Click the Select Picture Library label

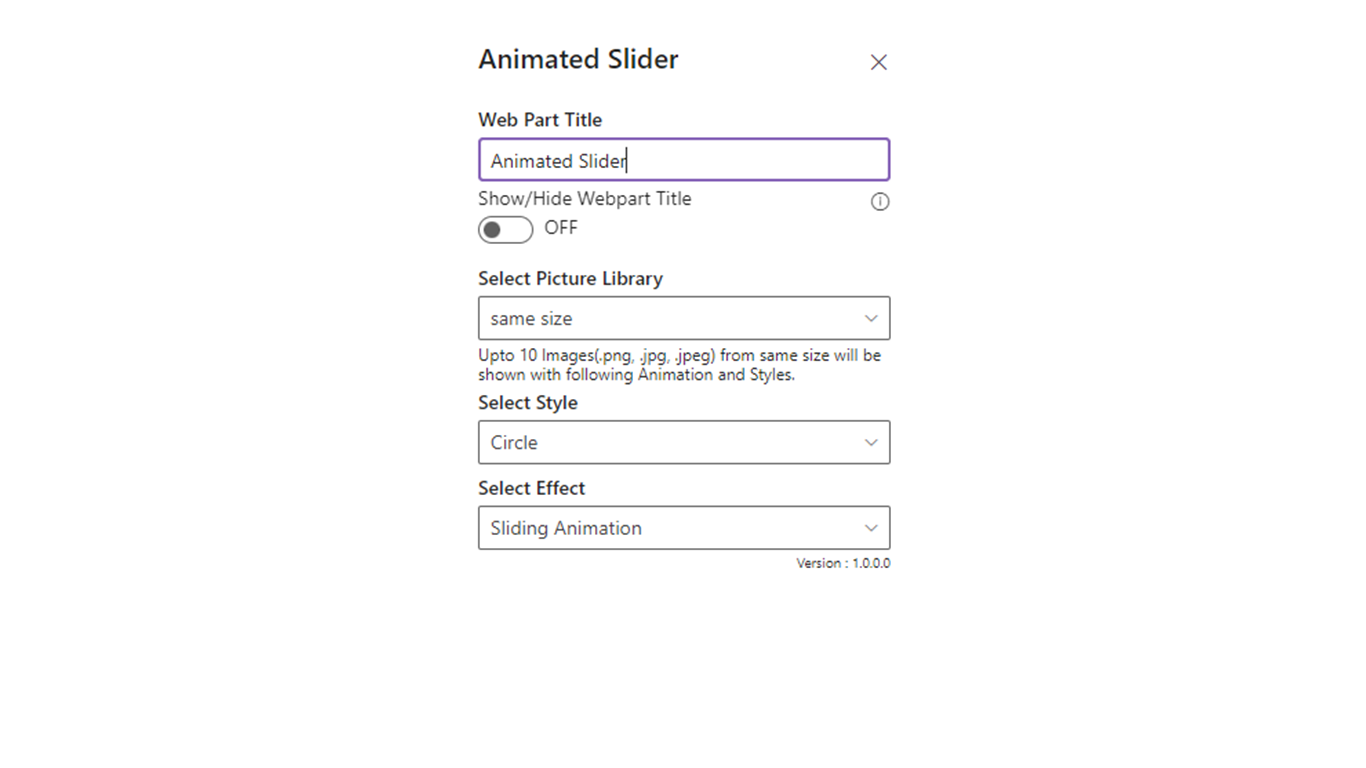coord(570,279)
